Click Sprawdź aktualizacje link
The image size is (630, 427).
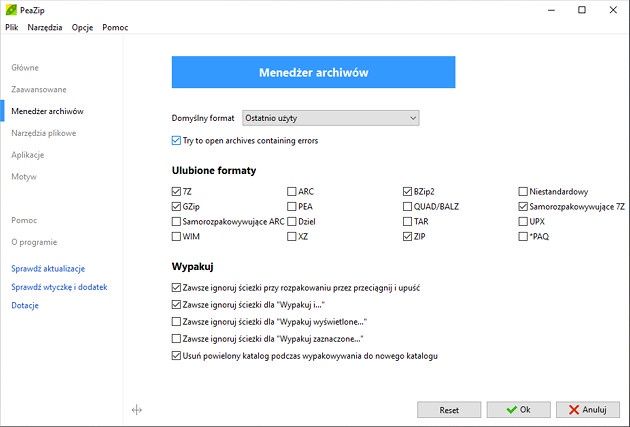pyautogui.click(x=48, y=268)
